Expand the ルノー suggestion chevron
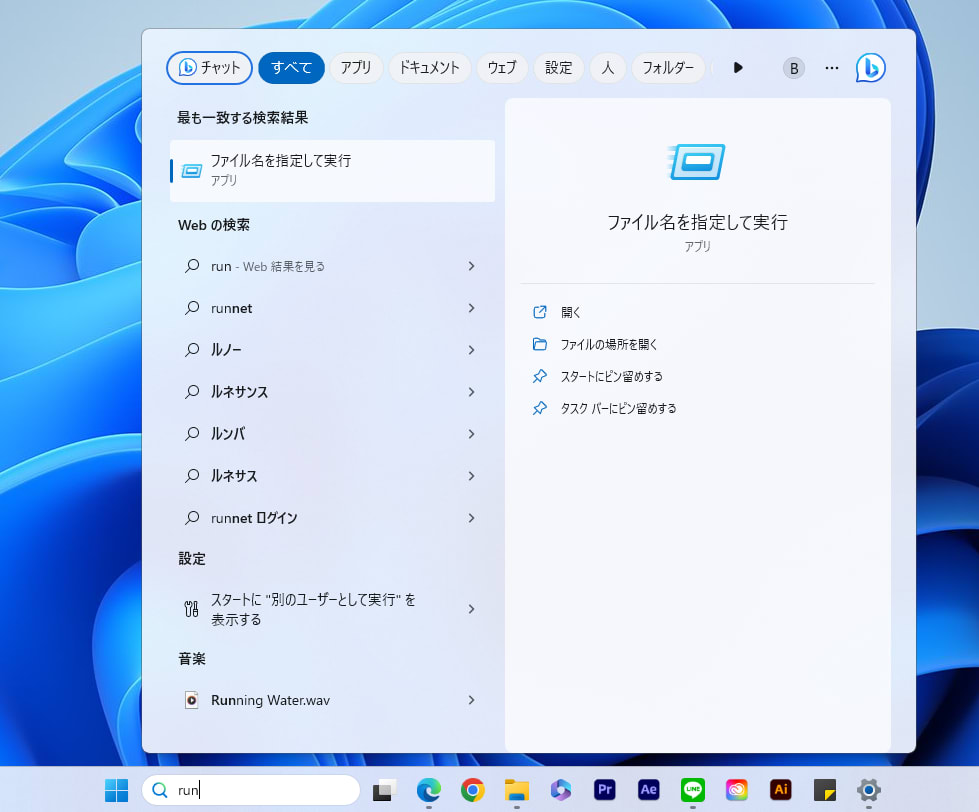979x812 pixels. 471,350
